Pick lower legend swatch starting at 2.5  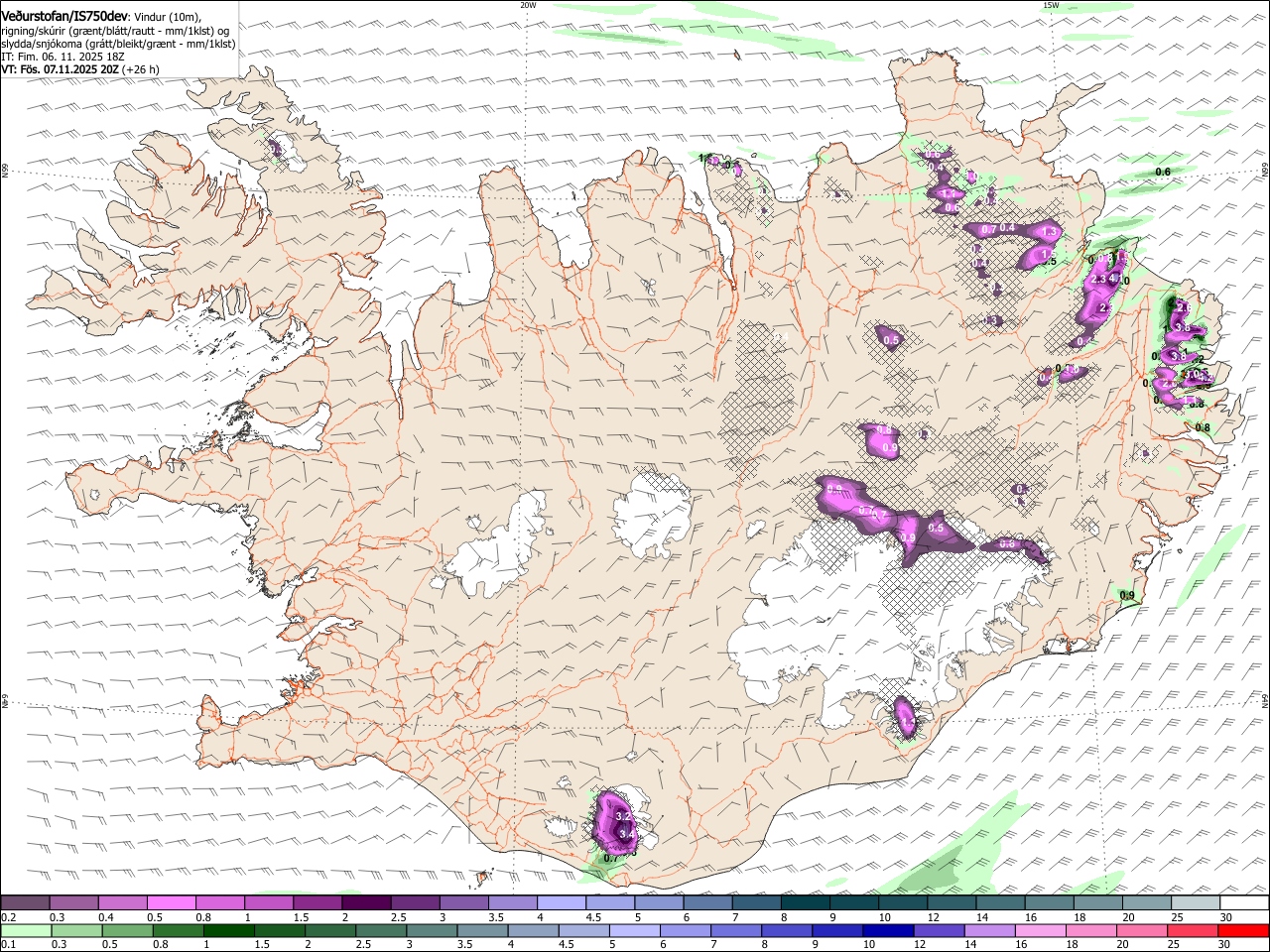381,930
